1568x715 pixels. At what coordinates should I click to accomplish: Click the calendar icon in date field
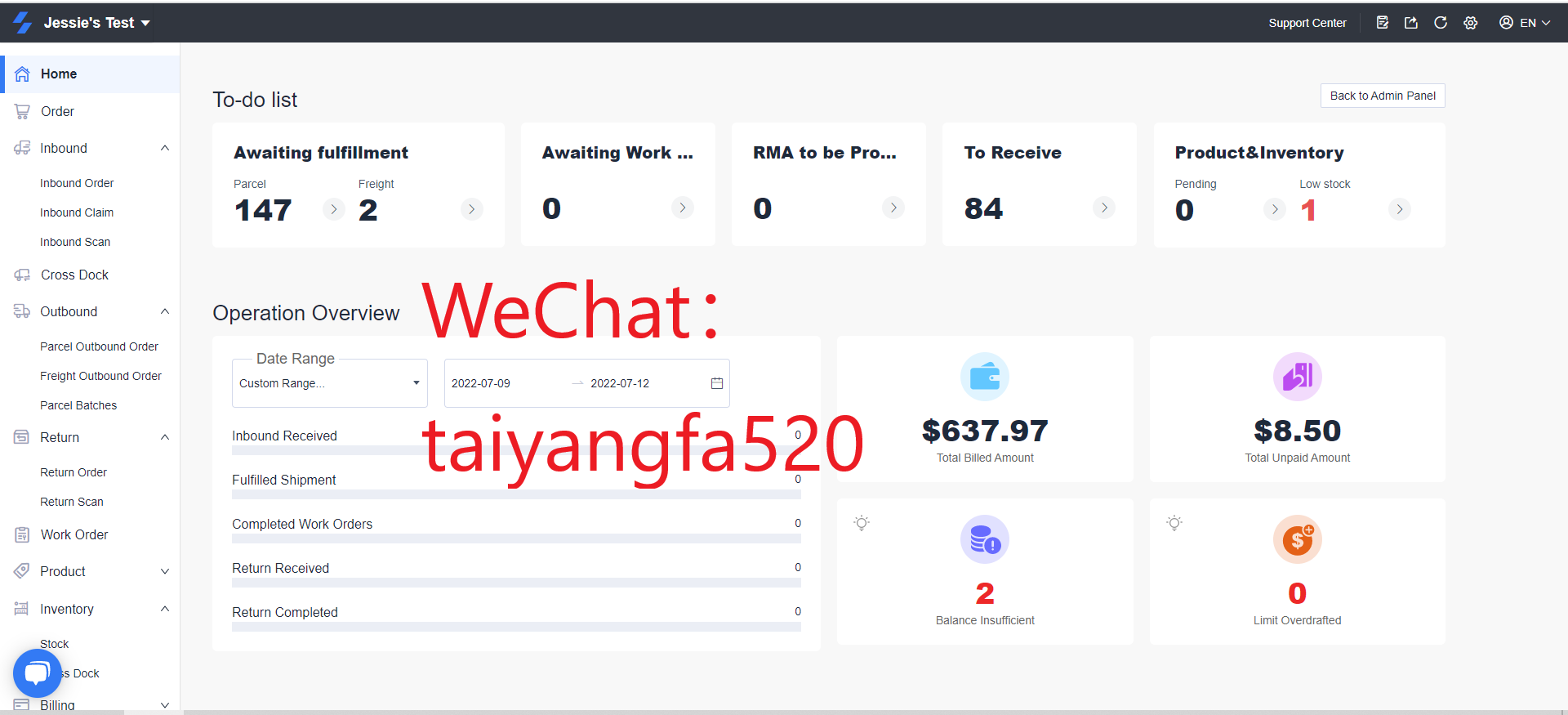click(717, 383)
